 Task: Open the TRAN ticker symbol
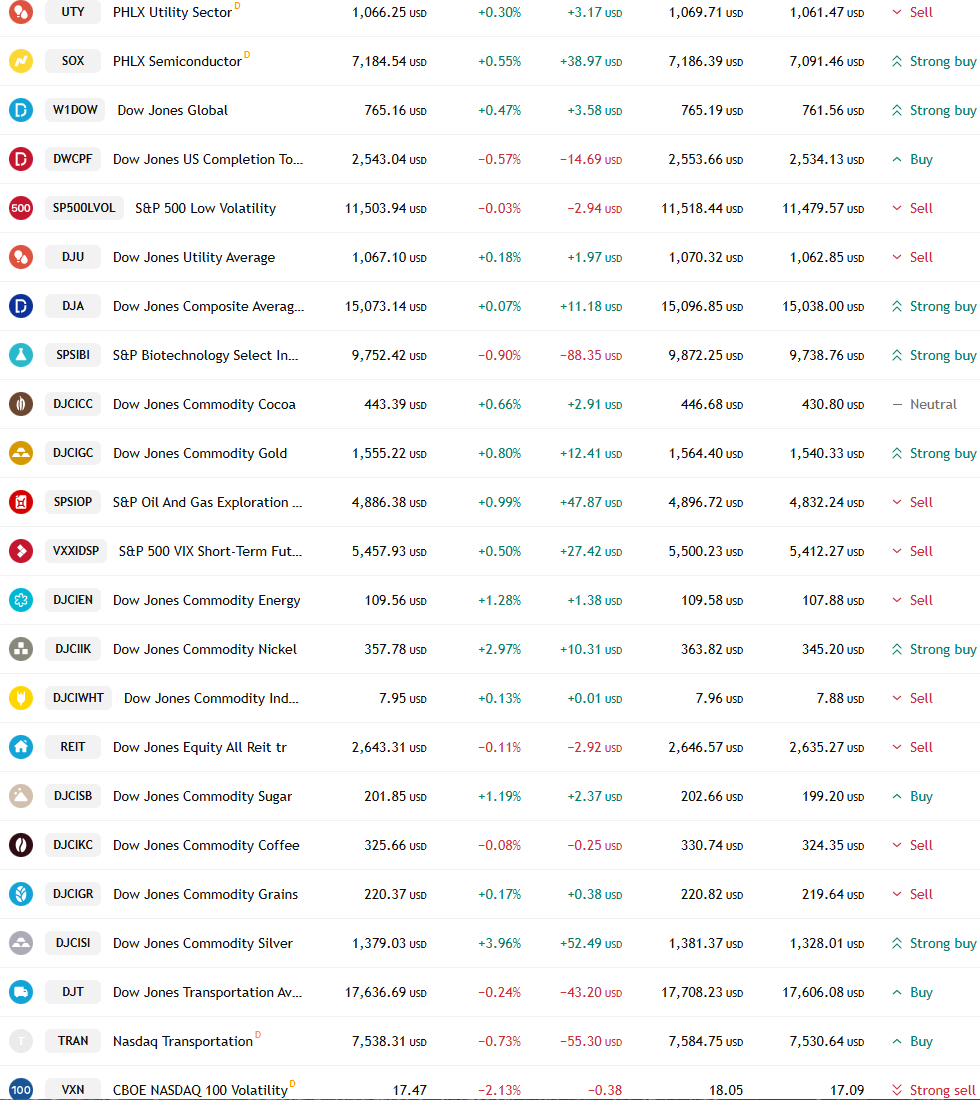click(x=73, y=1041)
